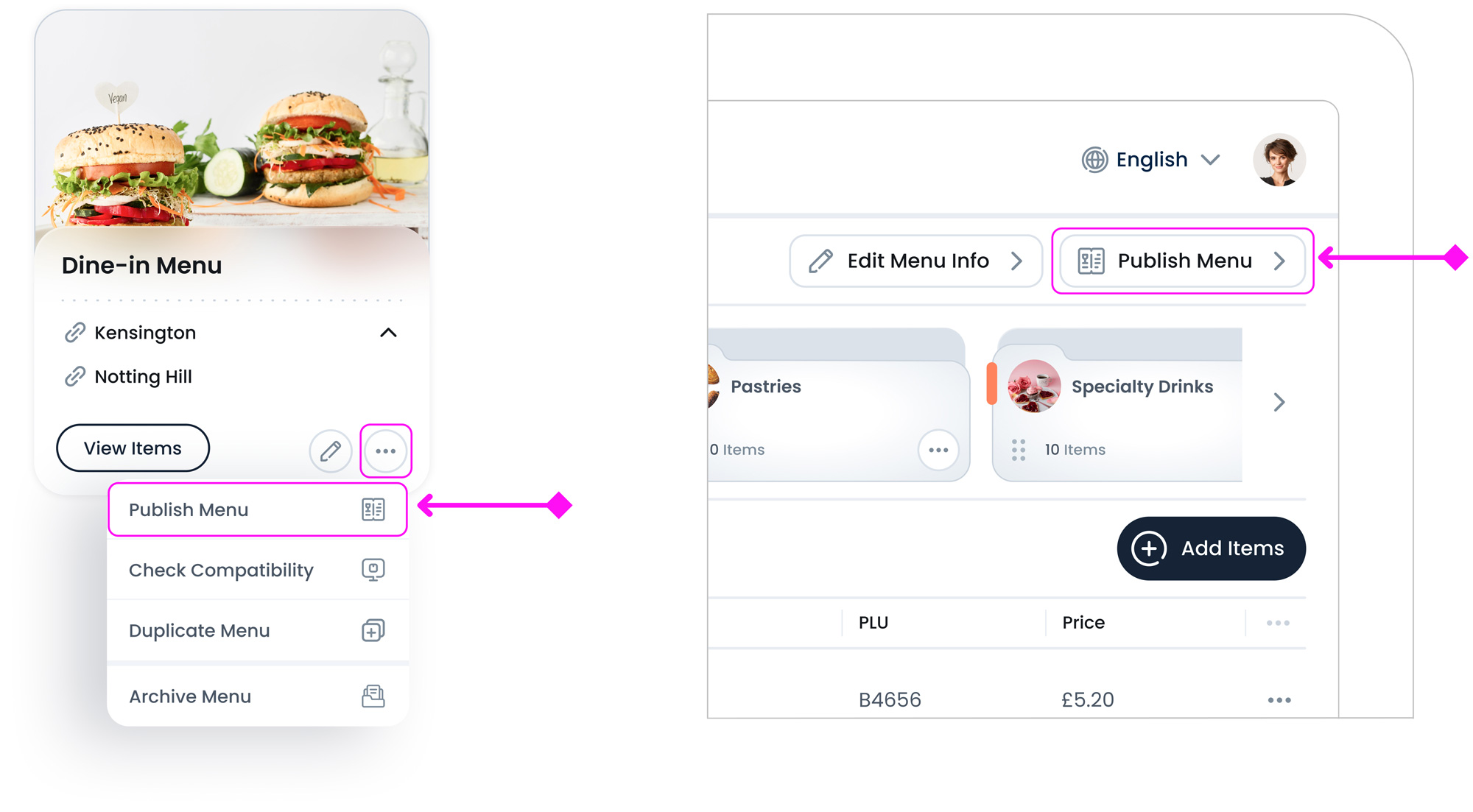Click the drag handle dots on Specialty Drinks
1473x812 pixels.
pyautogui.click(x=1019, y=450)
